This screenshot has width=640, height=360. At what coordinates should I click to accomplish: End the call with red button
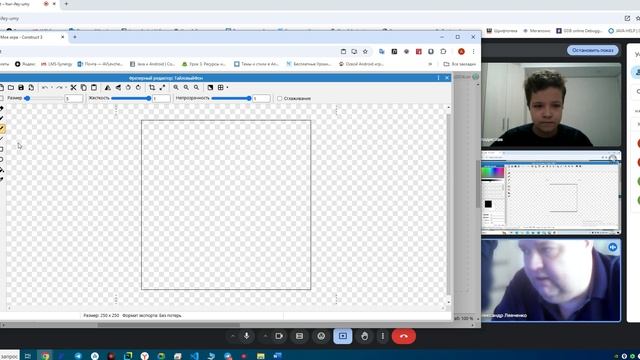coord(404,336)
